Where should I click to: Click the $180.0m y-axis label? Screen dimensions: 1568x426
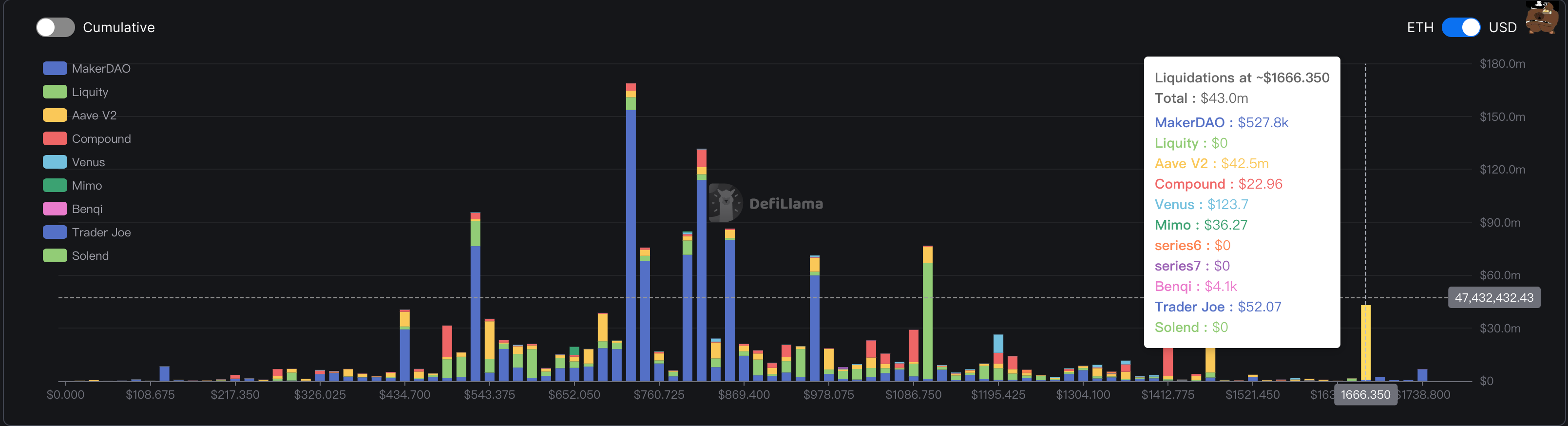1502,64
